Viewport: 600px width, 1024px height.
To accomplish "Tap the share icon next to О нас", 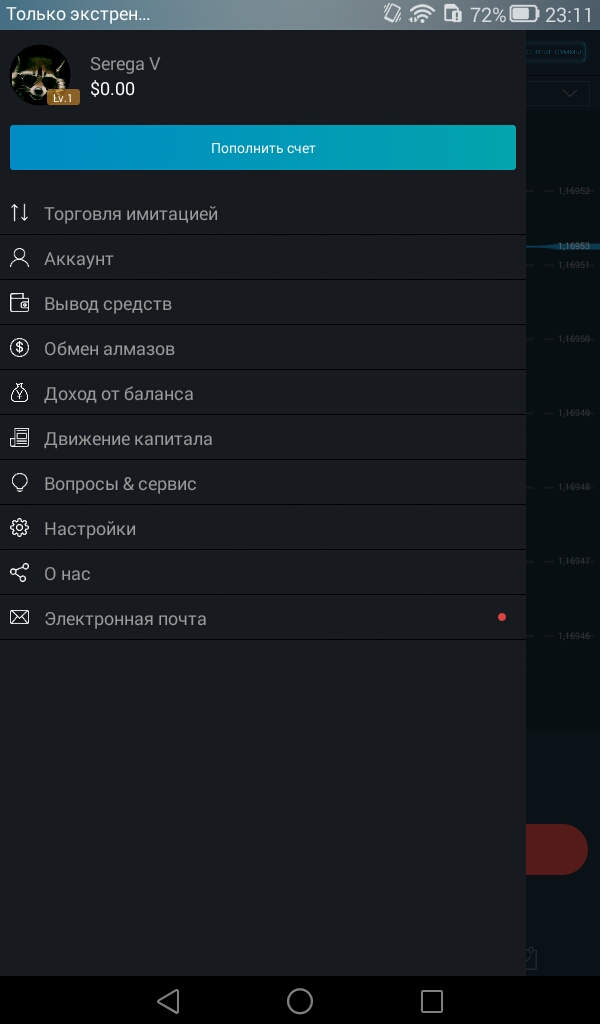I will (x=20, y=573).
